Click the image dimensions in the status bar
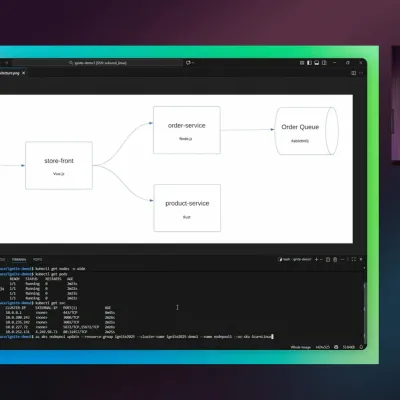The height and width of the screenshot is (400, 400). click(x=322, y=347)
